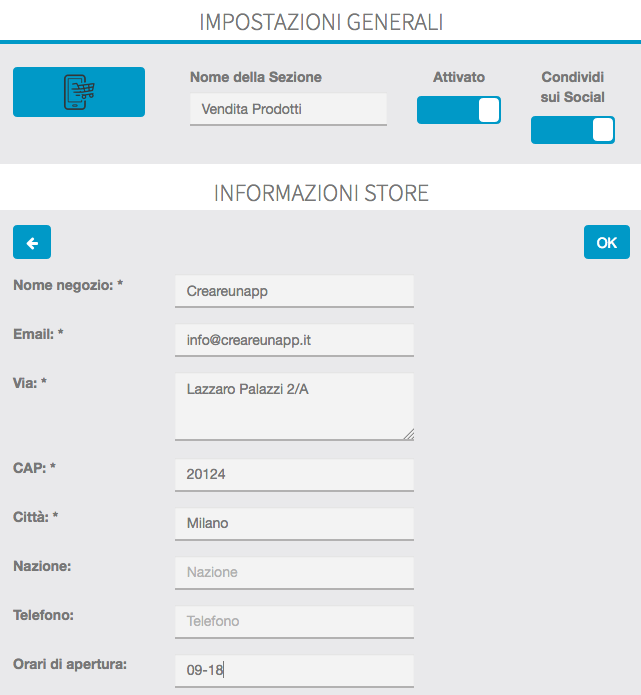Click the Nome negozio field with Creareunapp
Screen dimensions: 641x695
pyautogui.click(x=294, y=291)
